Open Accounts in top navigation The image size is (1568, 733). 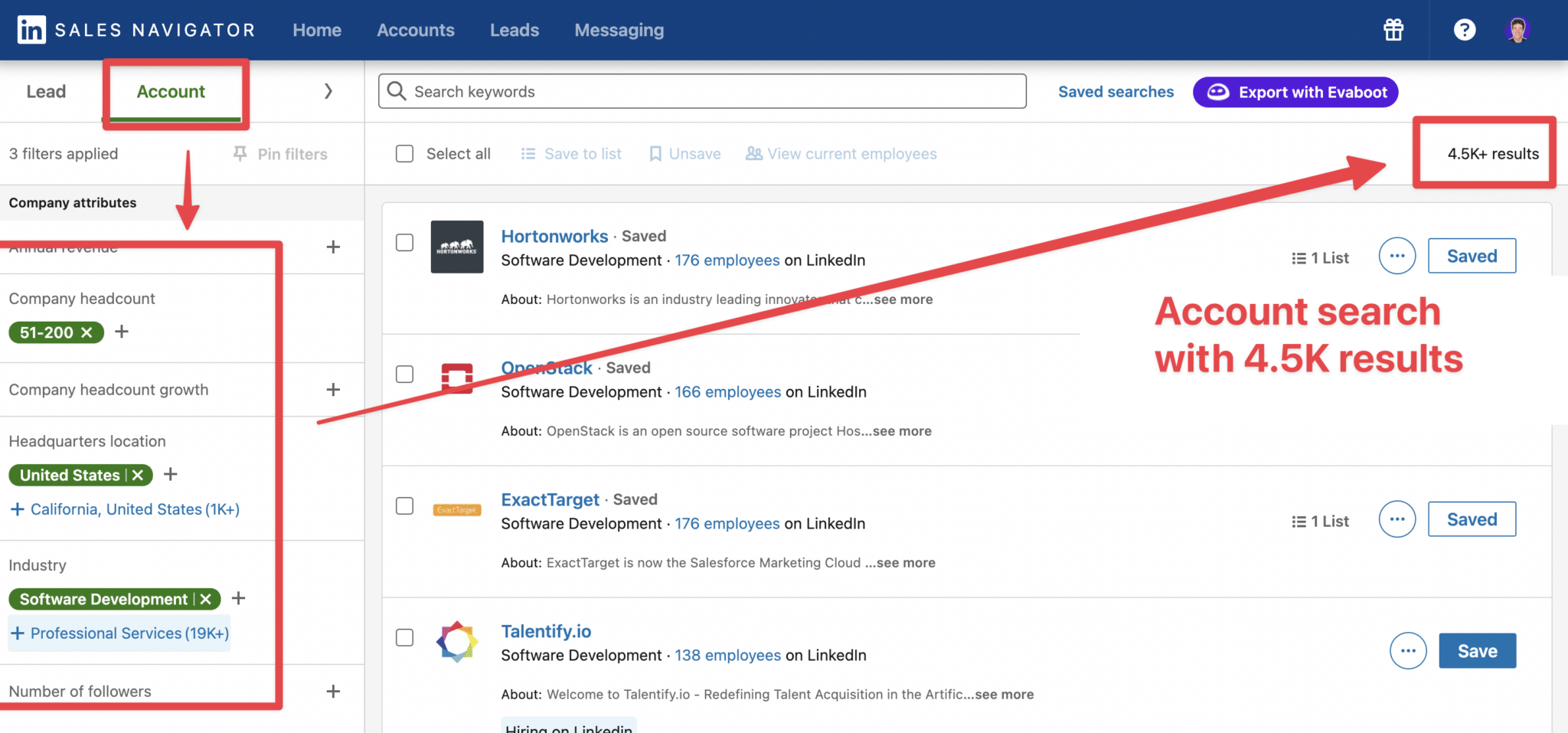click(416, 30)
